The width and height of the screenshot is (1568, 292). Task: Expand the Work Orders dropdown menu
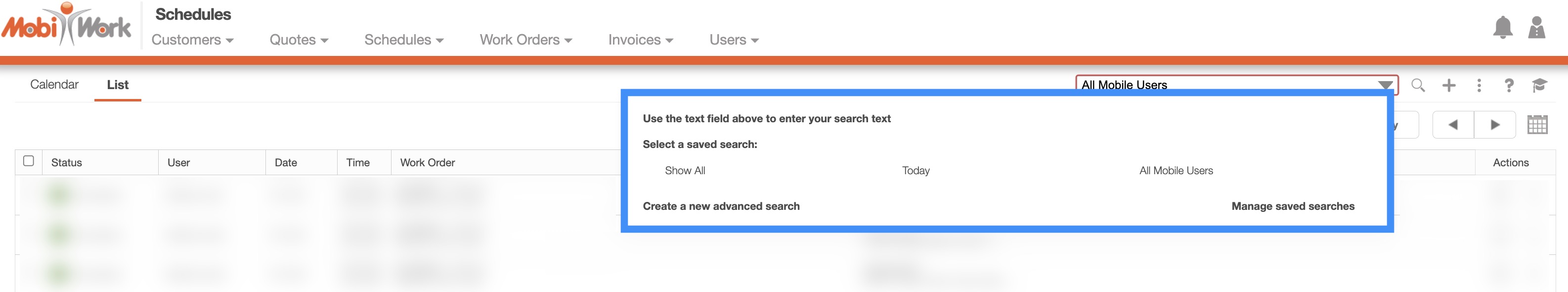pyautogui.click(x=525, y=40)
